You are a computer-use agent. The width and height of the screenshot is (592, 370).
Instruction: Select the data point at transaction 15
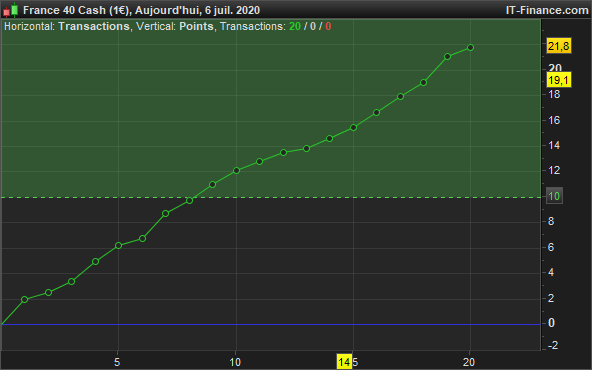point(353,128)
